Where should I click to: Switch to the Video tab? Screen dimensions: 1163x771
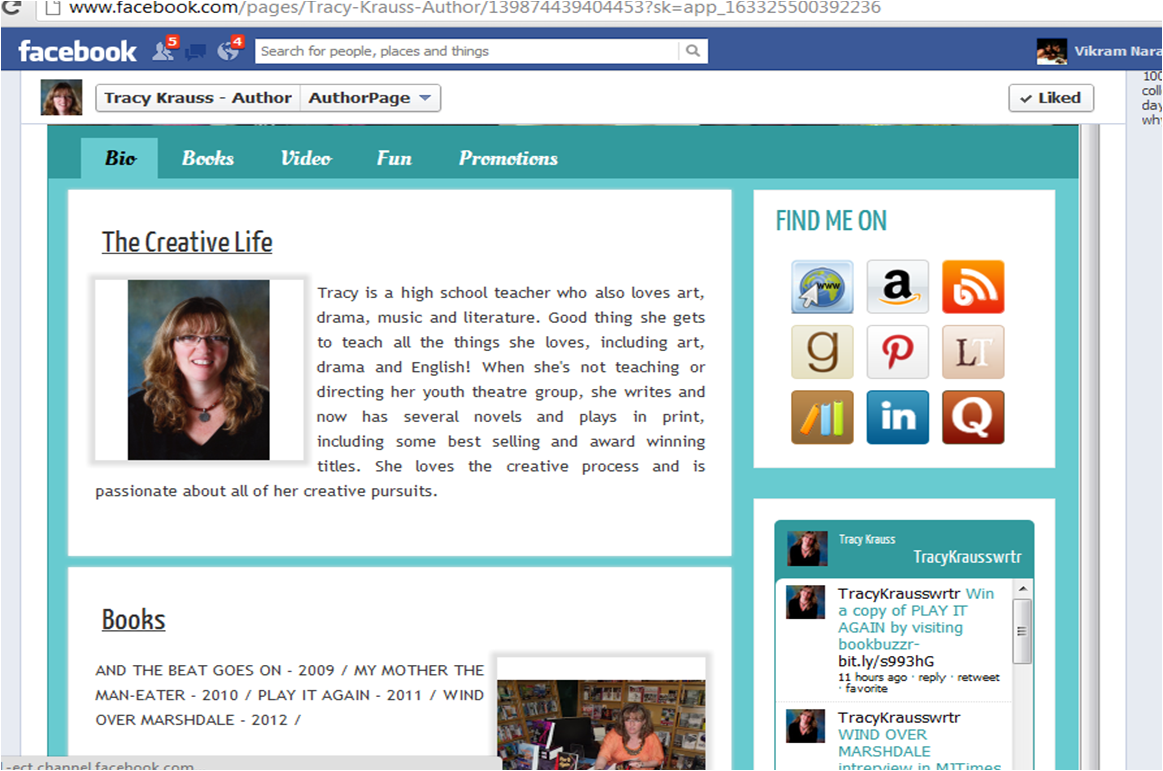click(306, 158)
